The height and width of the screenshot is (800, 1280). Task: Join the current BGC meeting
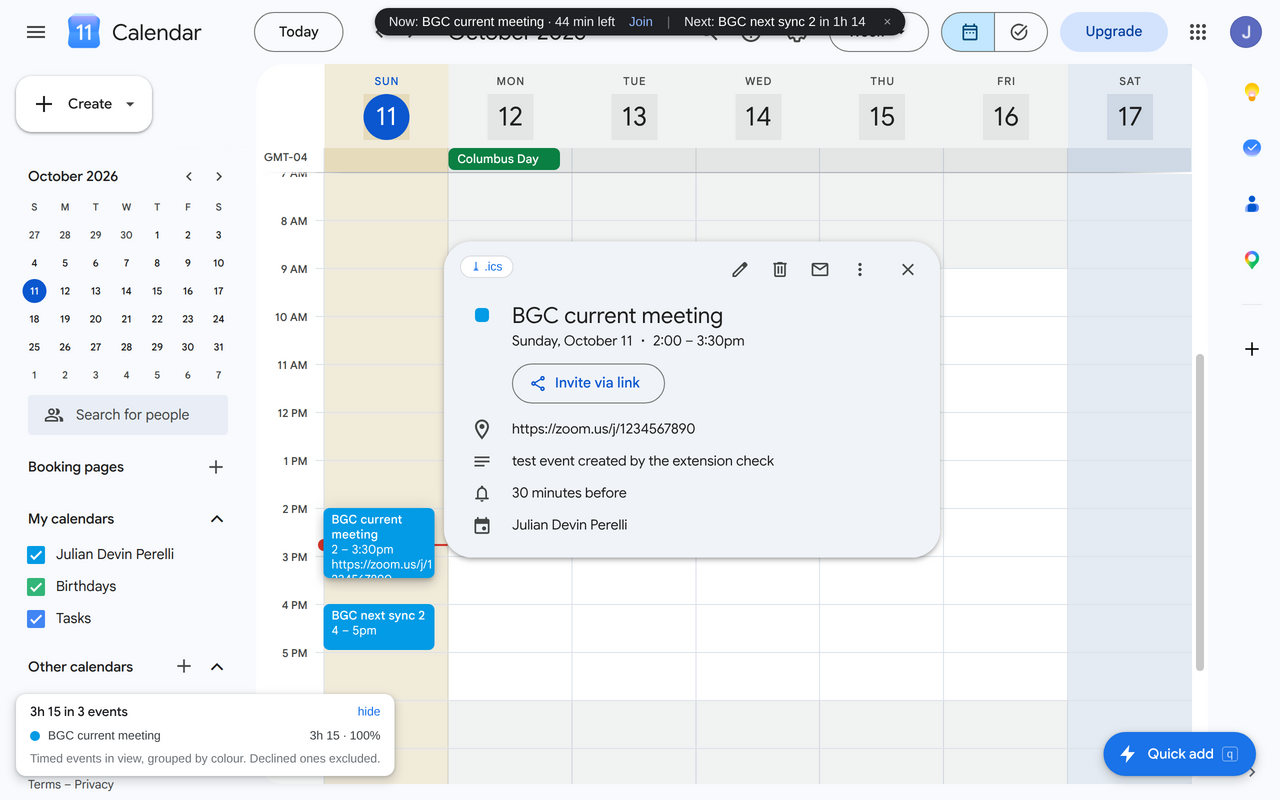pos(641,22)
